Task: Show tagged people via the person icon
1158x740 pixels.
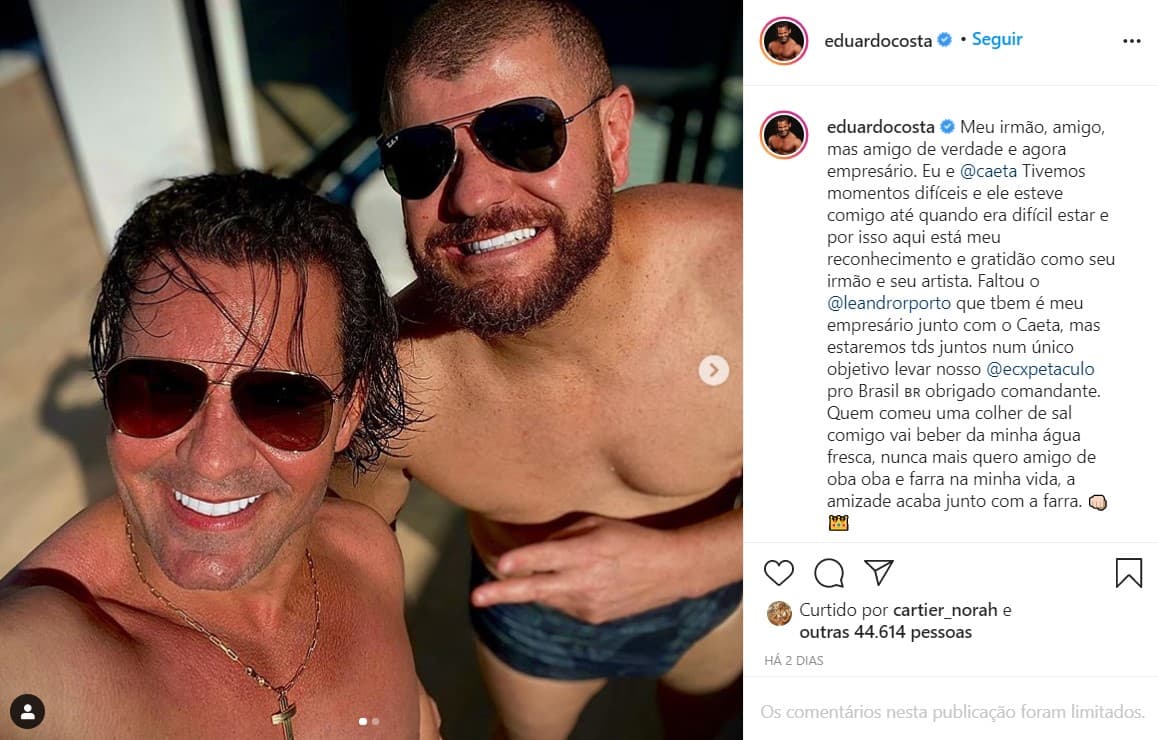Action: point(27,711)
